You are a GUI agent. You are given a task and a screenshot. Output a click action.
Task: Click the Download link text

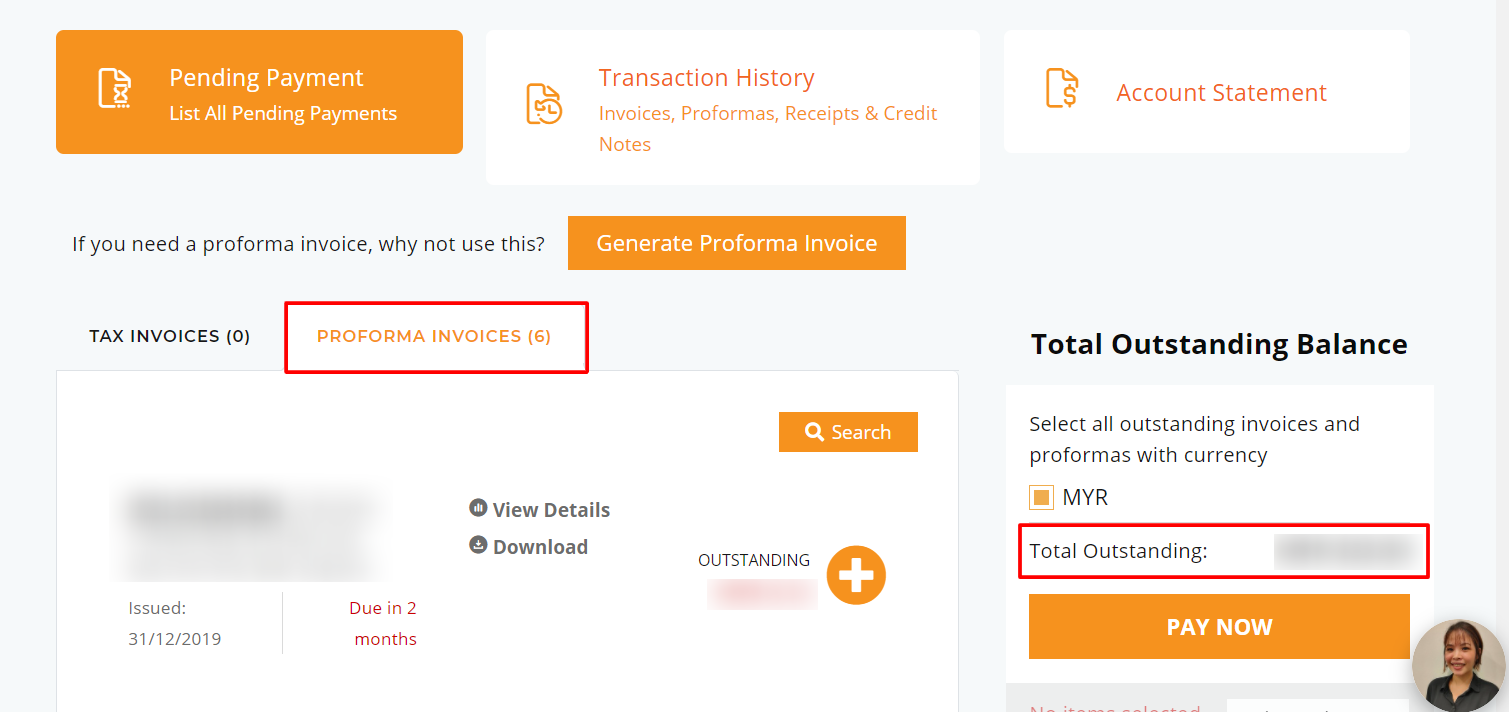tap(540, 547)
